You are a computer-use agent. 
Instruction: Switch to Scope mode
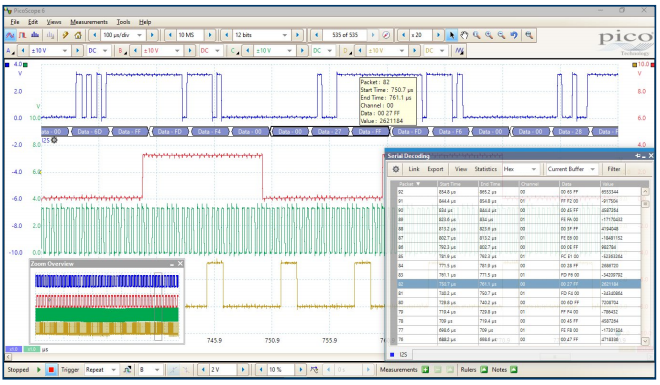coord(10,35)
